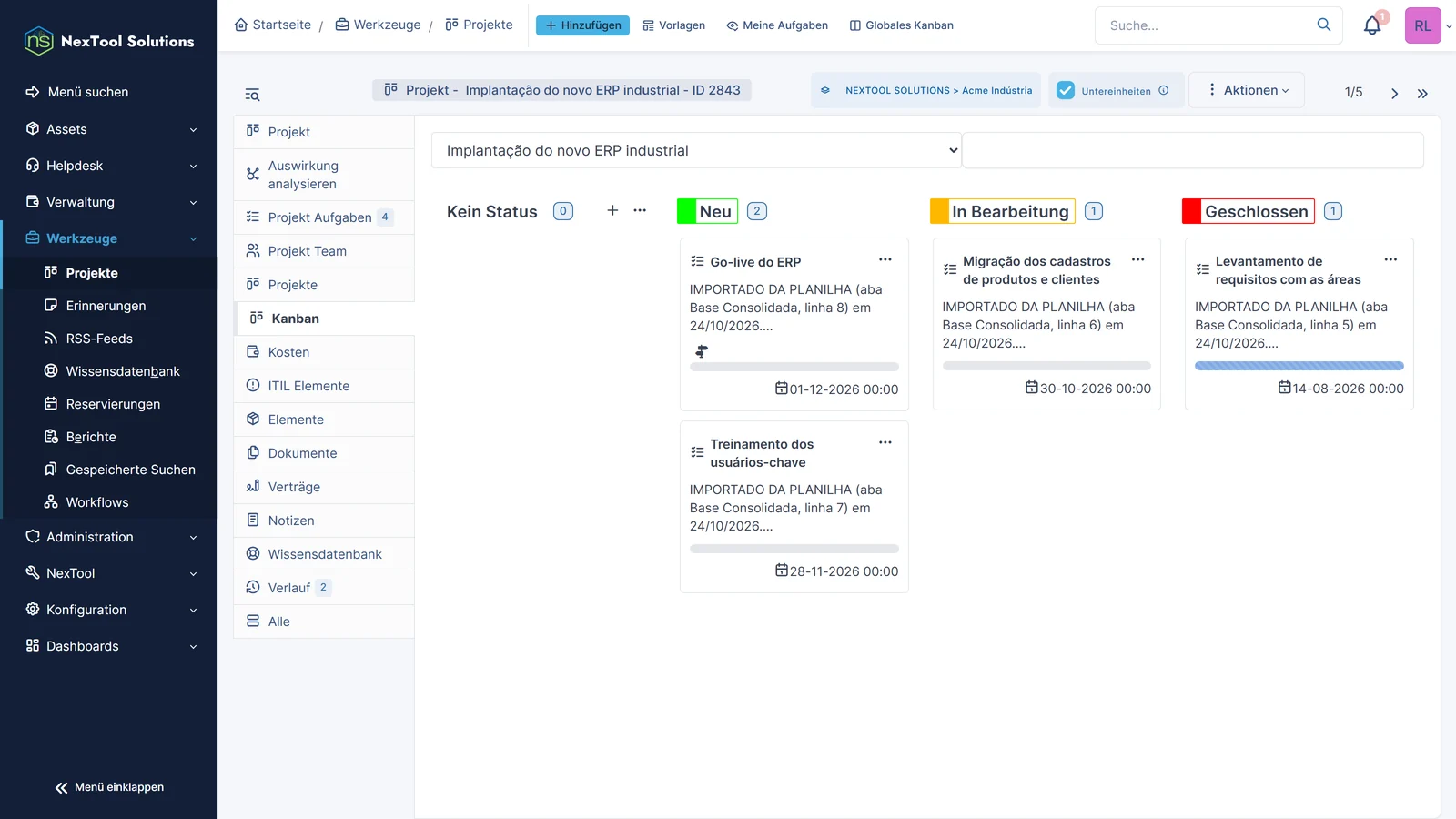Click NexTool Solutions logo

(x=109, y=41)
